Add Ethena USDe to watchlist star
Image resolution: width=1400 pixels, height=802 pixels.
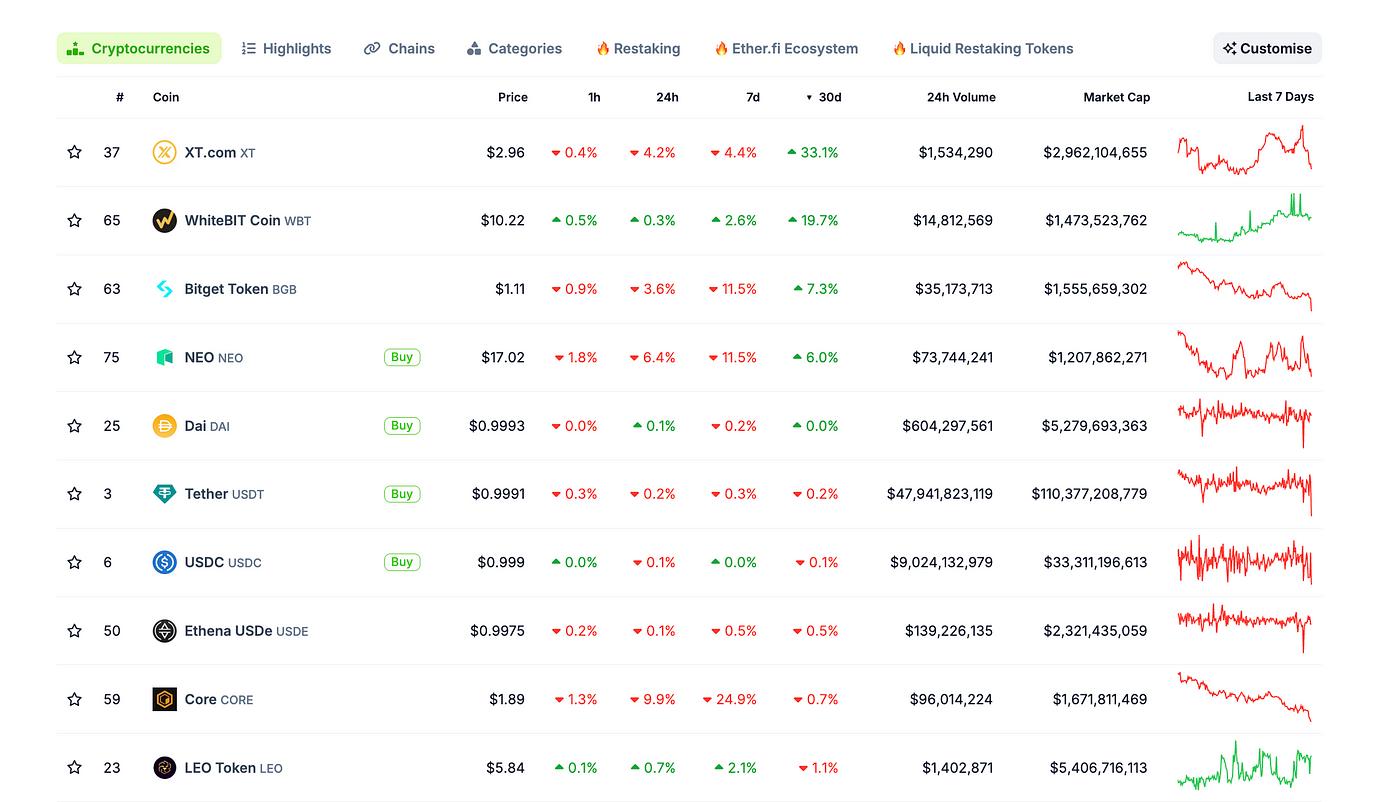pos(74,631)
